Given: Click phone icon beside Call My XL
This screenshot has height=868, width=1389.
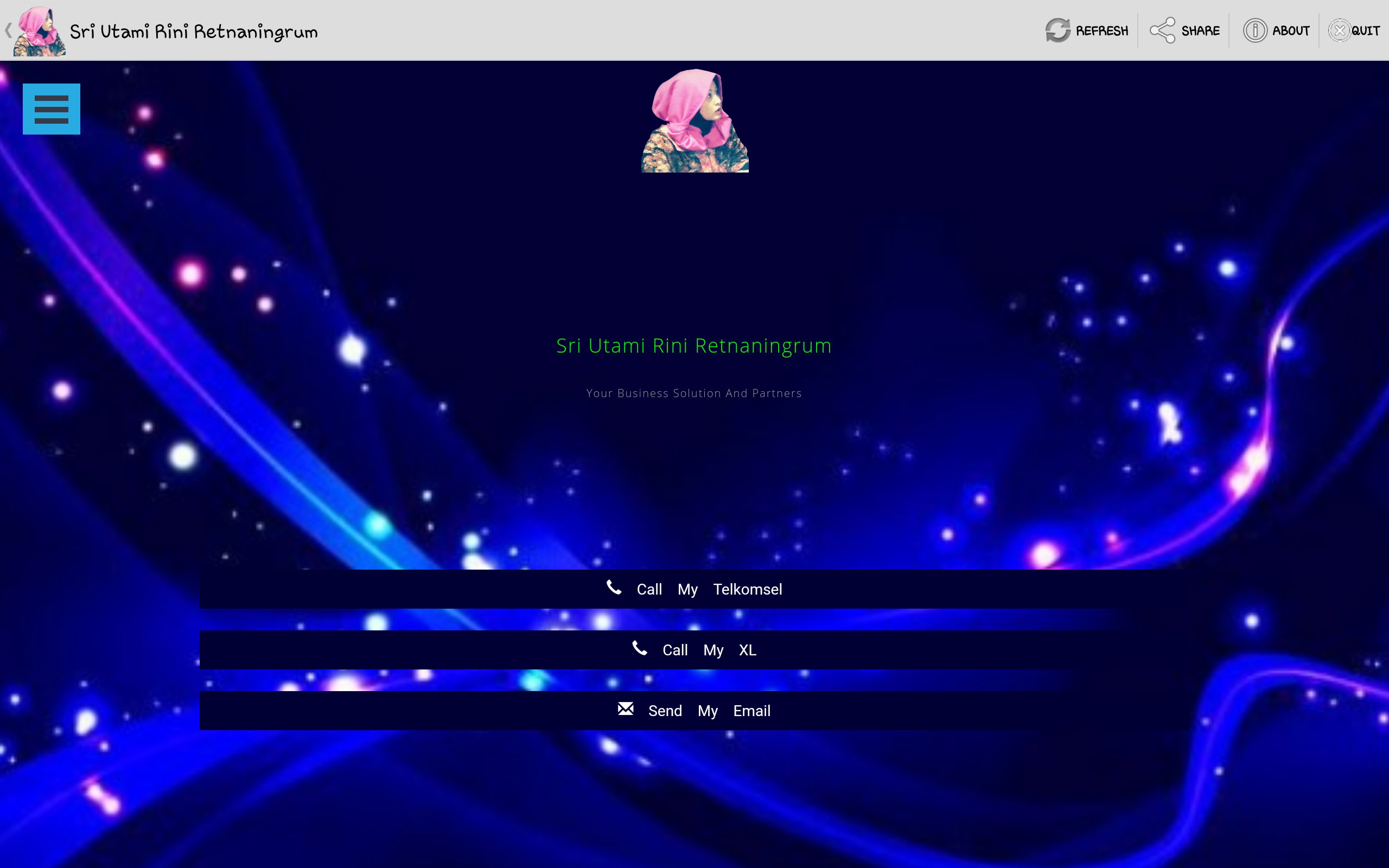Looking at the screenshot, I should [x=639, y=648].
